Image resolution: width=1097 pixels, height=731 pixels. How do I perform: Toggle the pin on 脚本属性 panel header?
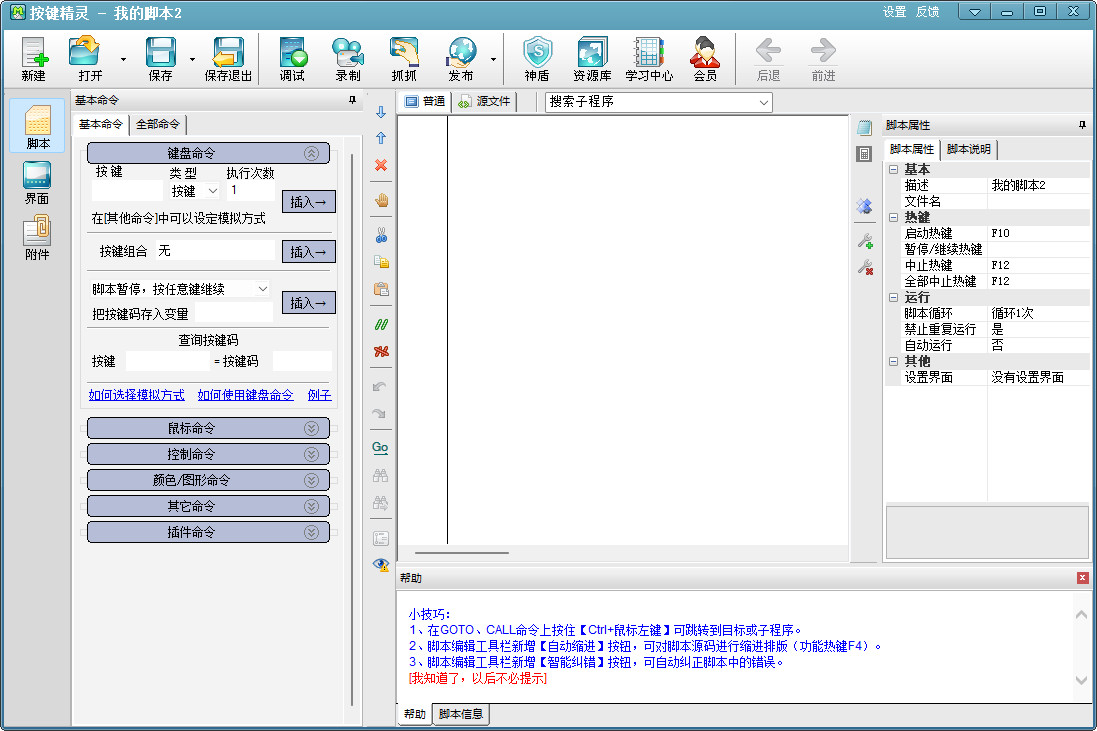tap(1082, 125)
